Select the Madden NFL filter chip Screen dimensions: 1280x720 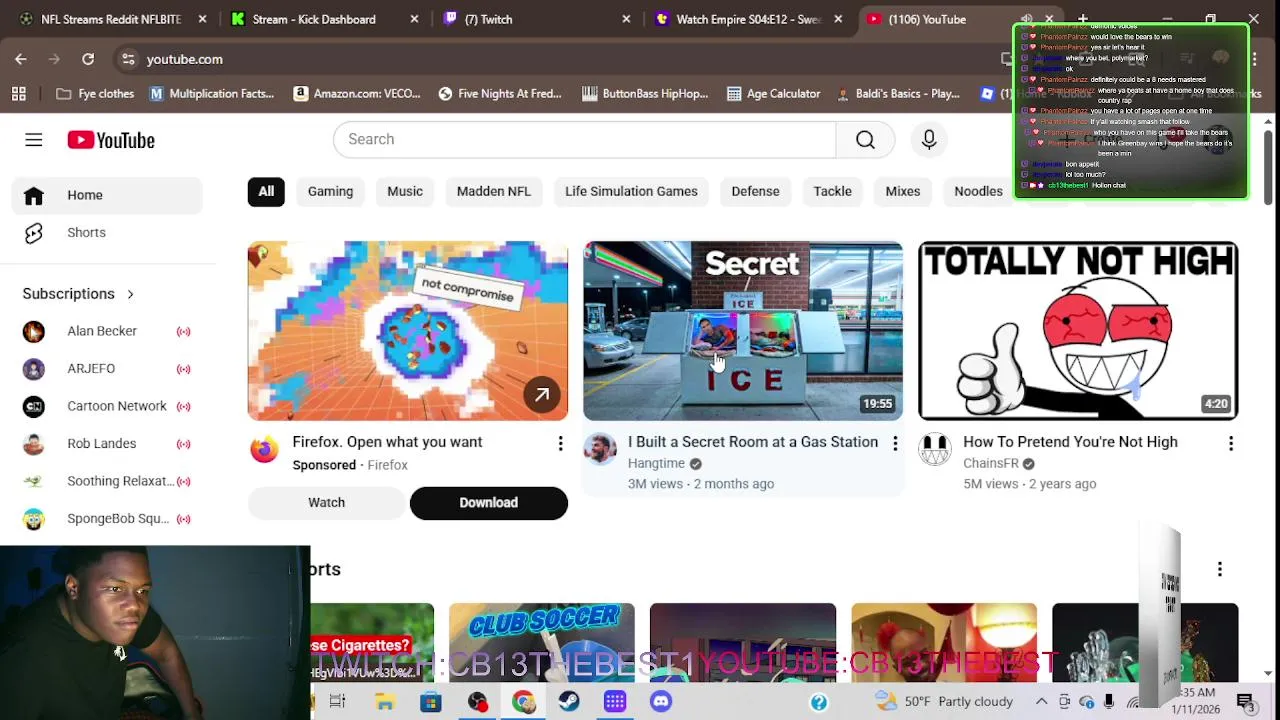coord(493,192)
